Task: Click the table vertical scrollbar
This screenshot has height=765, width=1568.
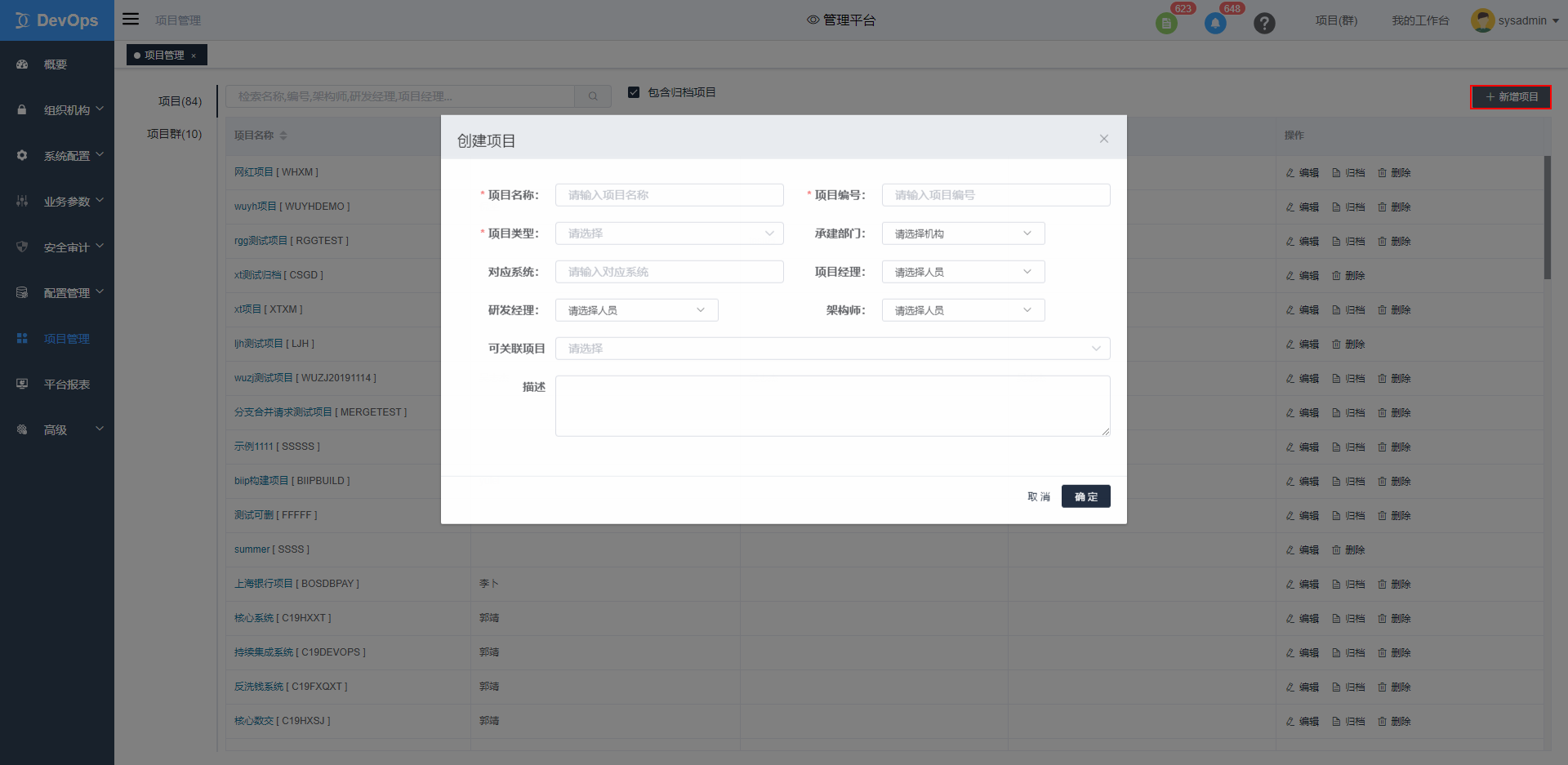Action: tap(1548, 217)
